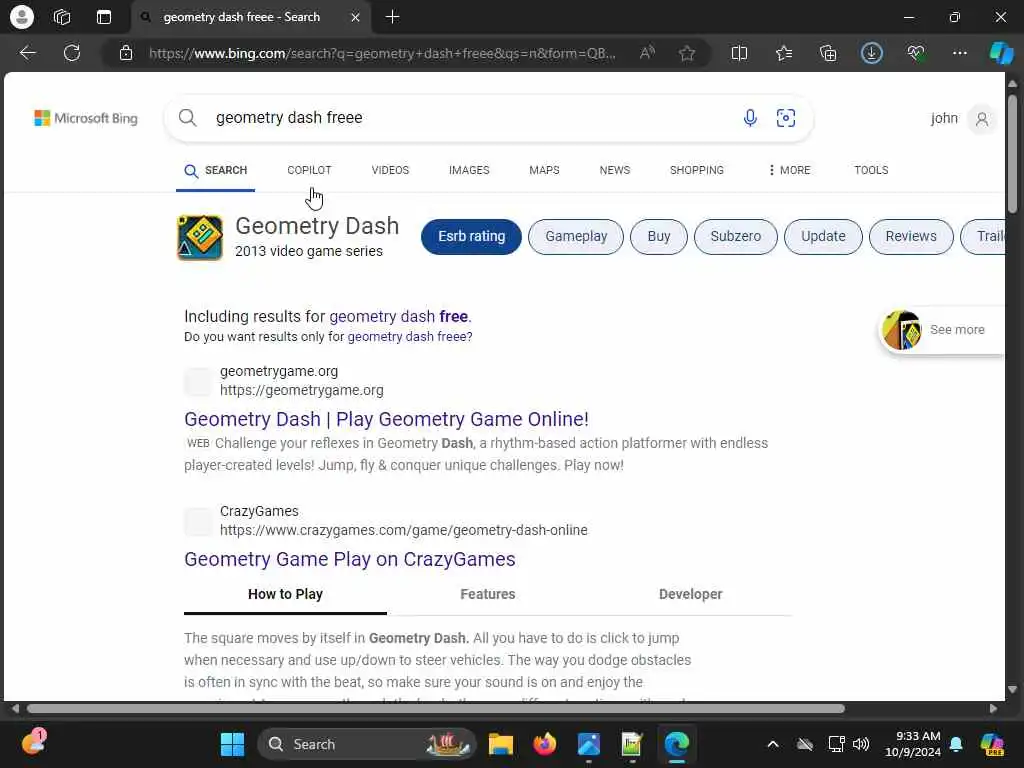Click the vertical scrollbar thumb
Screen dimensions: 1024x768
[1012, 153]
